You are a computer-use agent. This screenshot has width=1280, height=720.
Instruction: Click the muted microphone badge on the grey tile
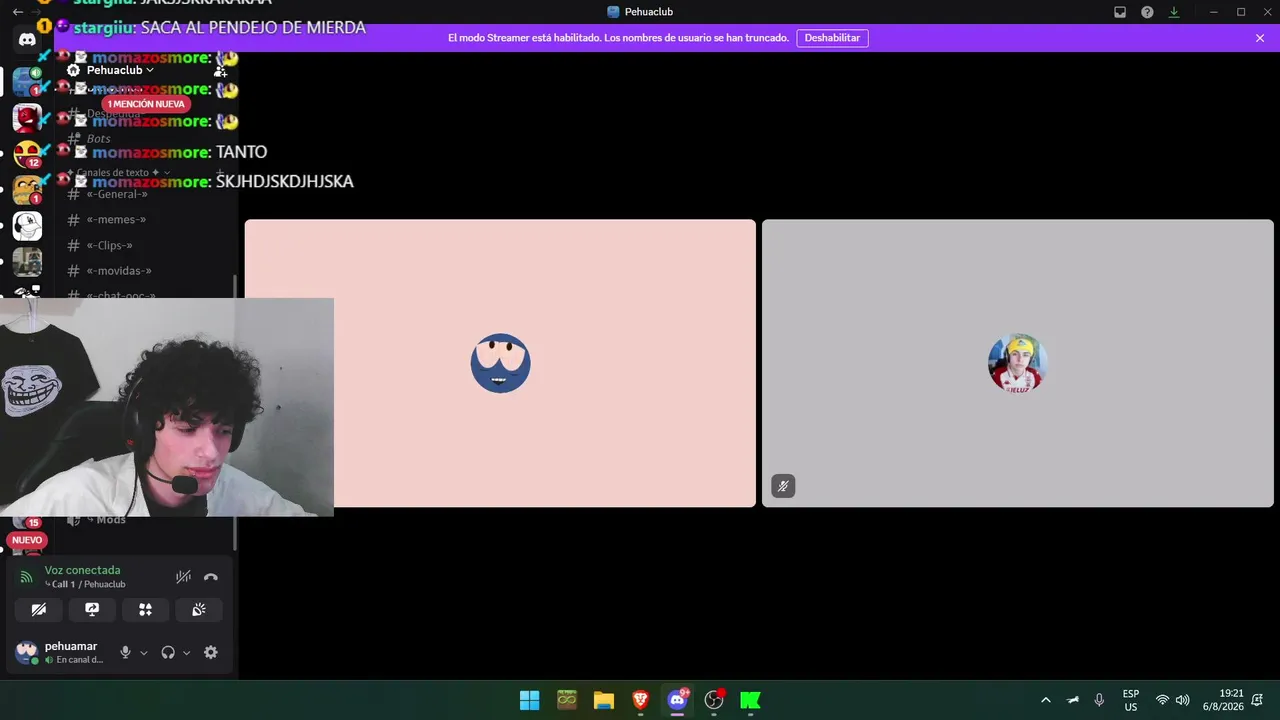783,487
